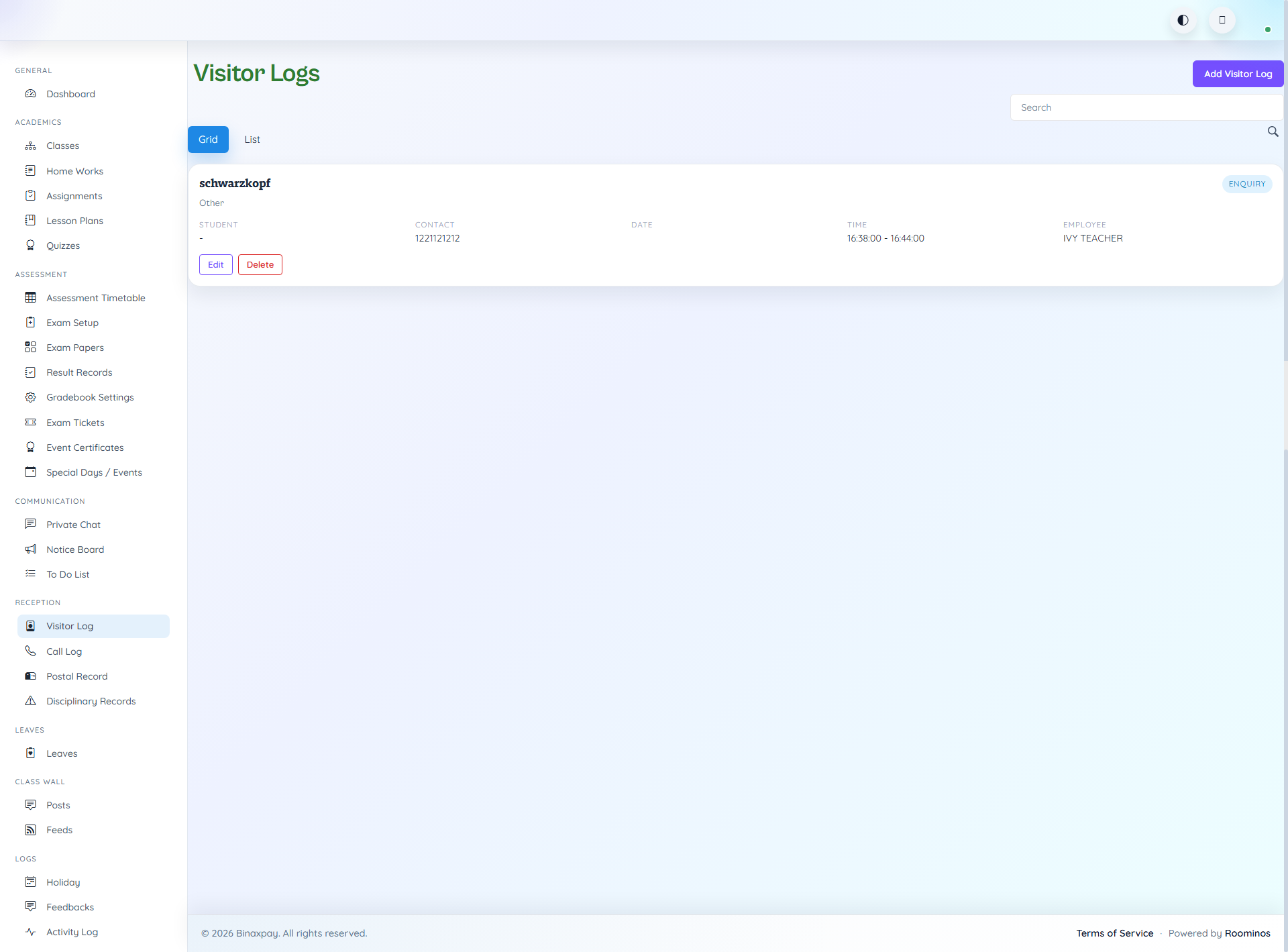Select the Call Log phone icon

[31, 651]
